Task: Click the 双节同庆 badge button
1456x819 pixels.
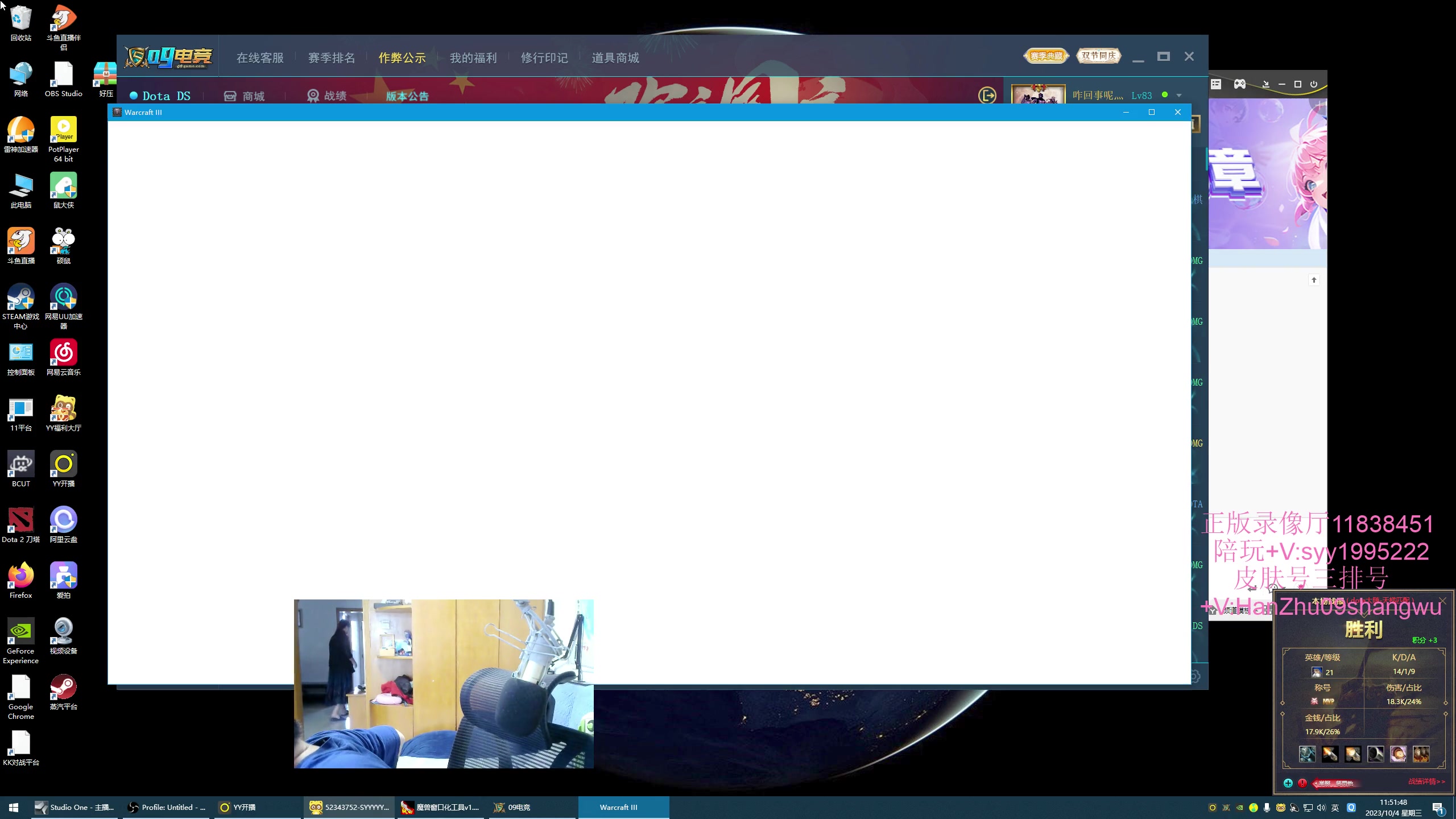Action: tap(1099, 56)
